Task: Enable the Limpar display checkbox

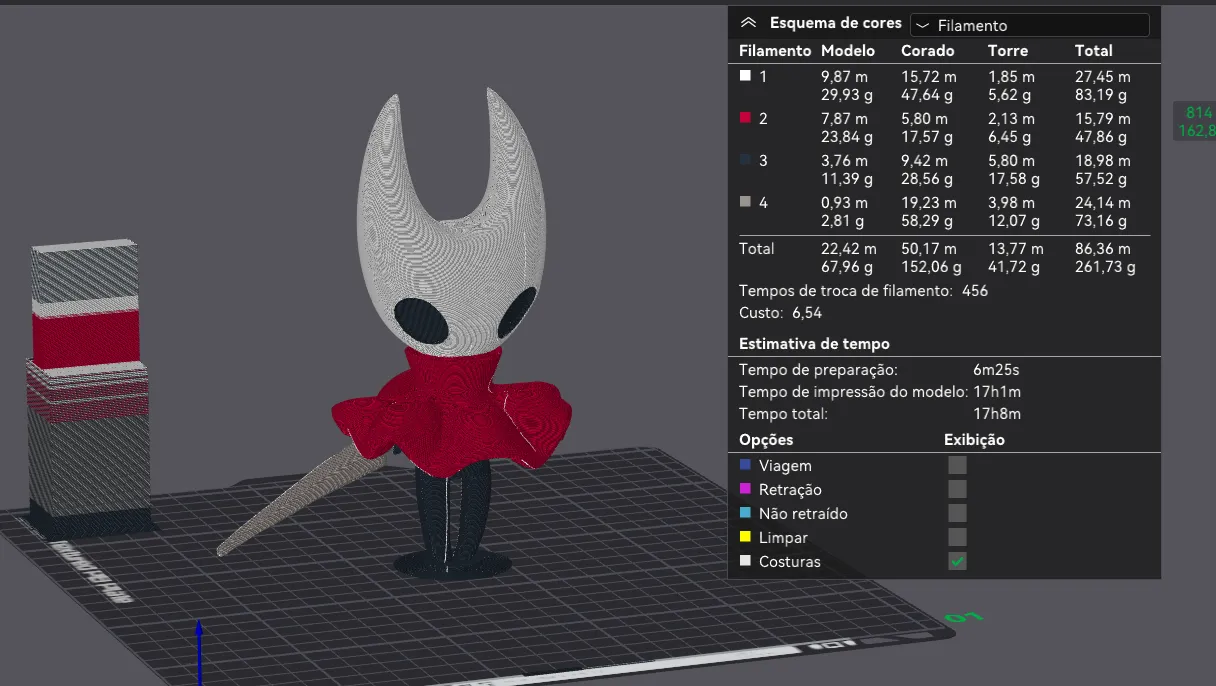Action: pos(957,537)
